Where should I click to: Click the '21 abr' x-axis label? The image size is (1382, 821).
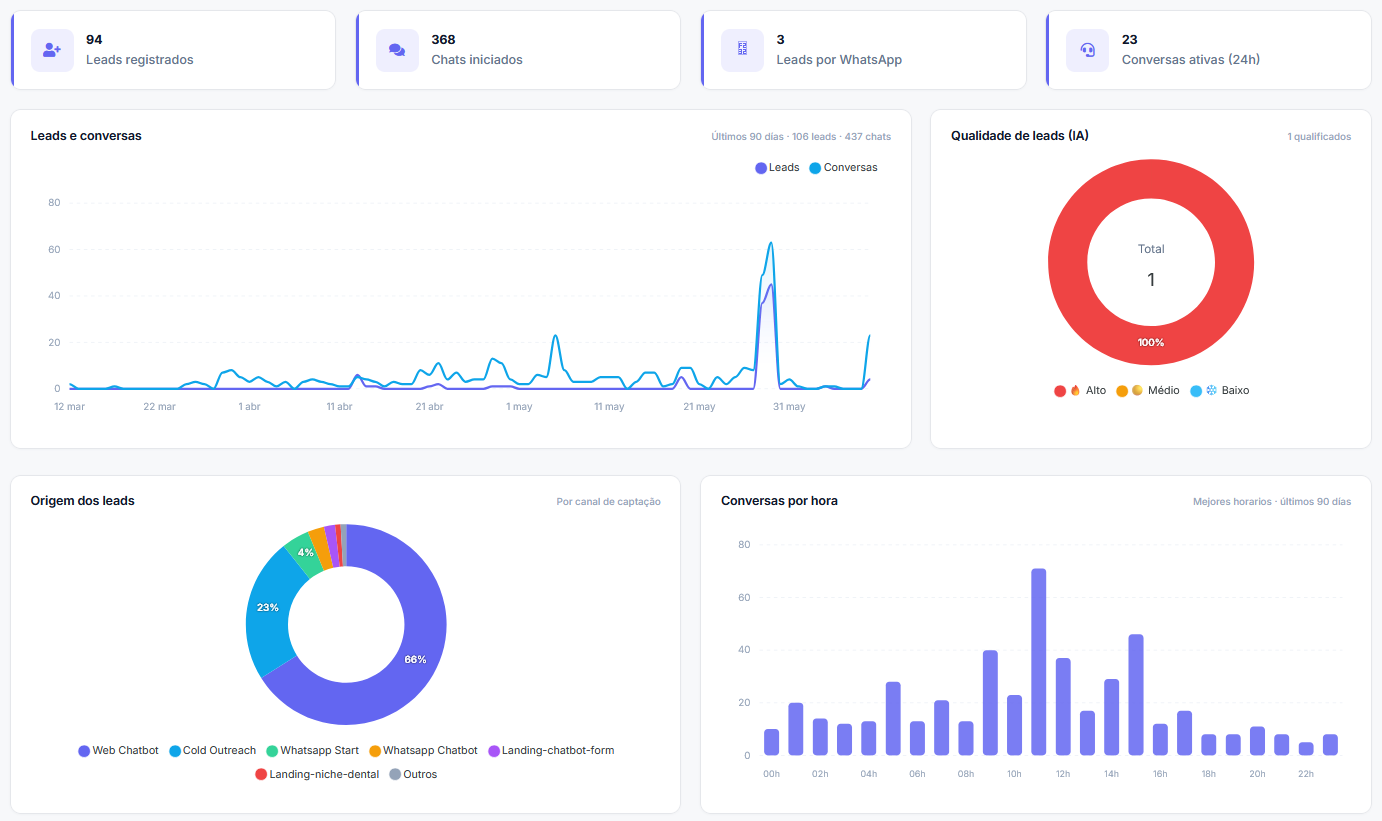click(429, 407)
